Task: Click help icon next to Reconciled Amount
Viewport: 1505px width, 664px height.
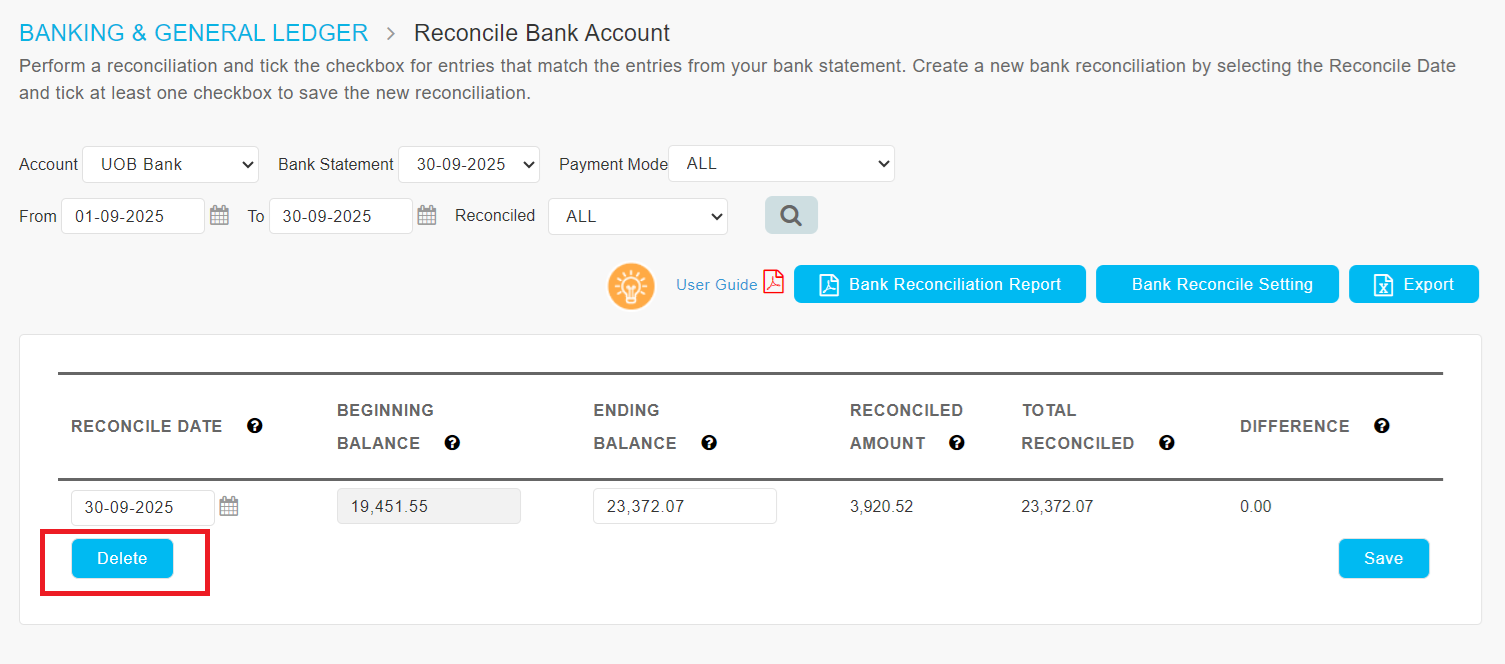Action: coord(956,443)
